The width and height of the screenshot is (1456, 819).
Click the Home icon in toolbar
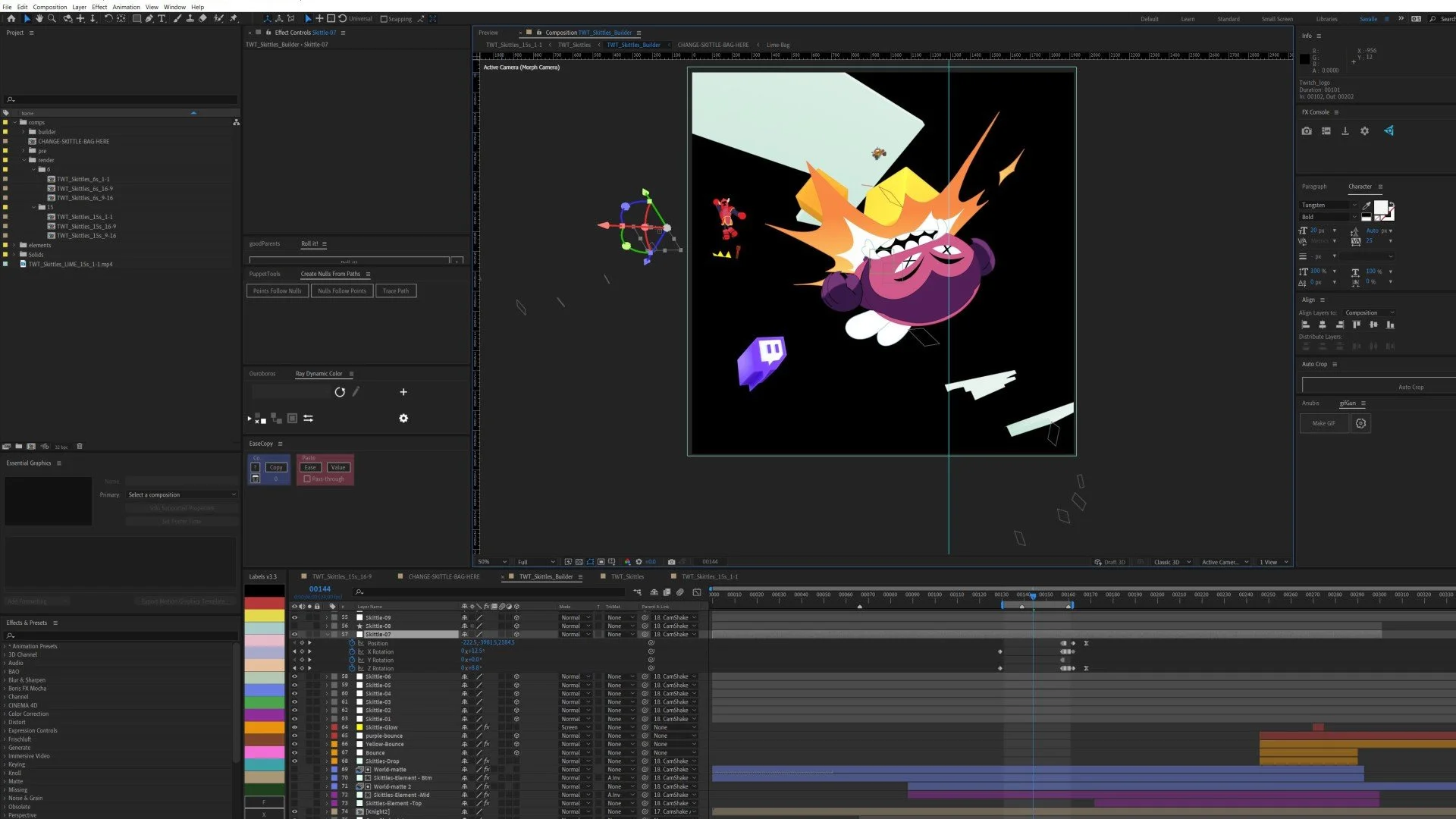click(x=11, y=18)
